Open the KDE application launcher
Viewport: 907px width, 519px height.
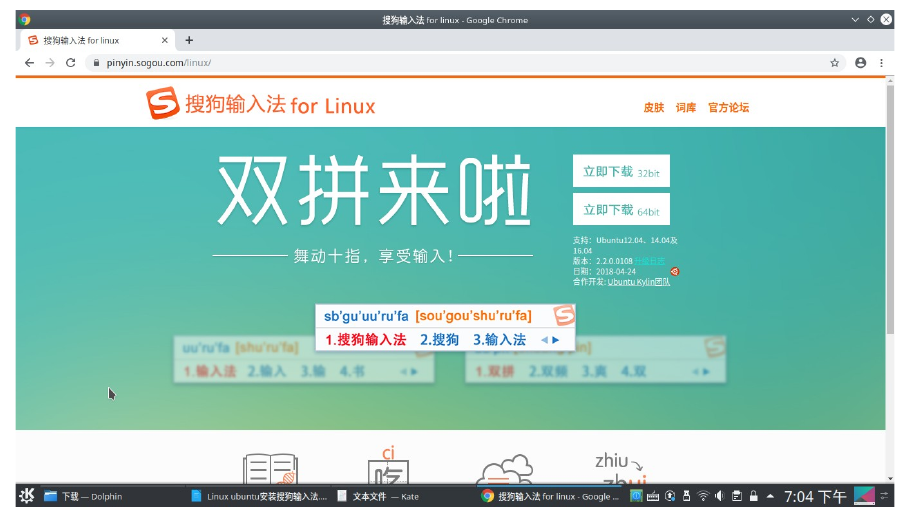click(x=27, y=496)
